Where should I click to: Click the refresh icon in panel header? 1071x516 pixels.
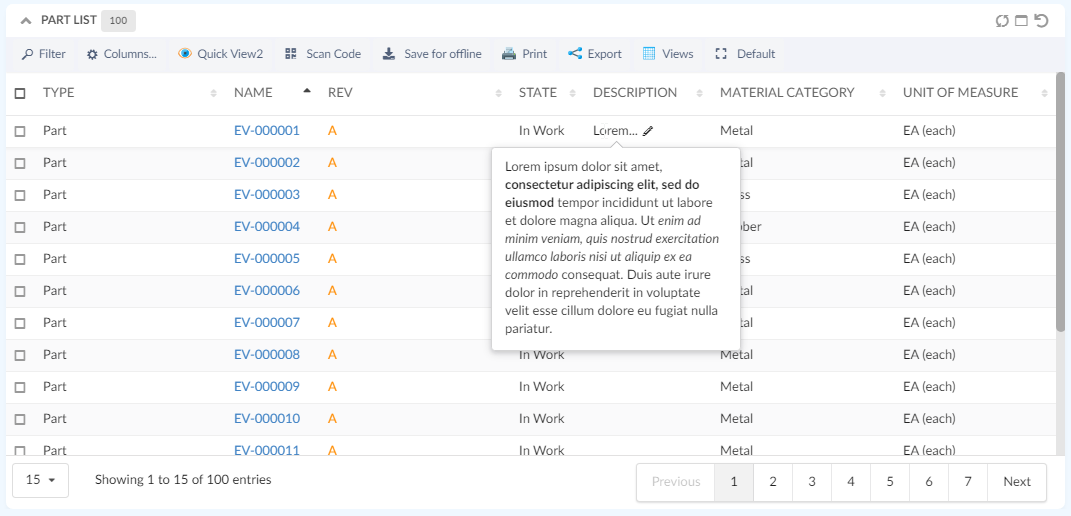coord(1002,21)
